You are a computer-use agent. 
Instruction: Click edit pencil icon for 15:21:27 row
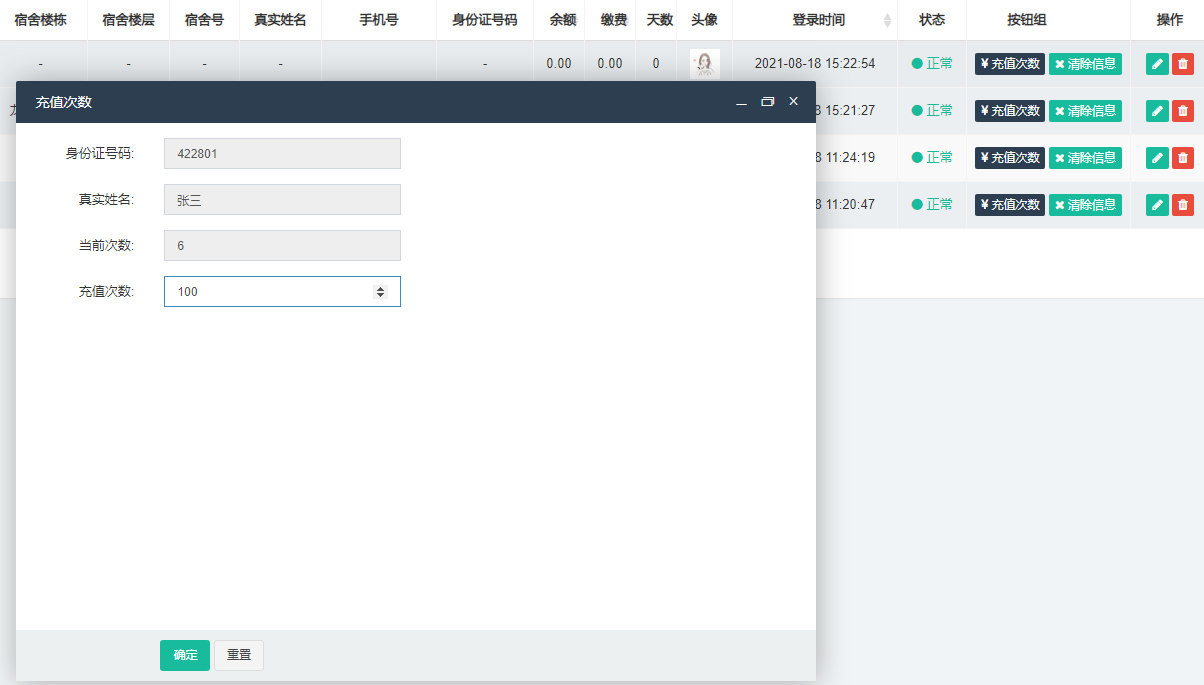pos(1157,111)
